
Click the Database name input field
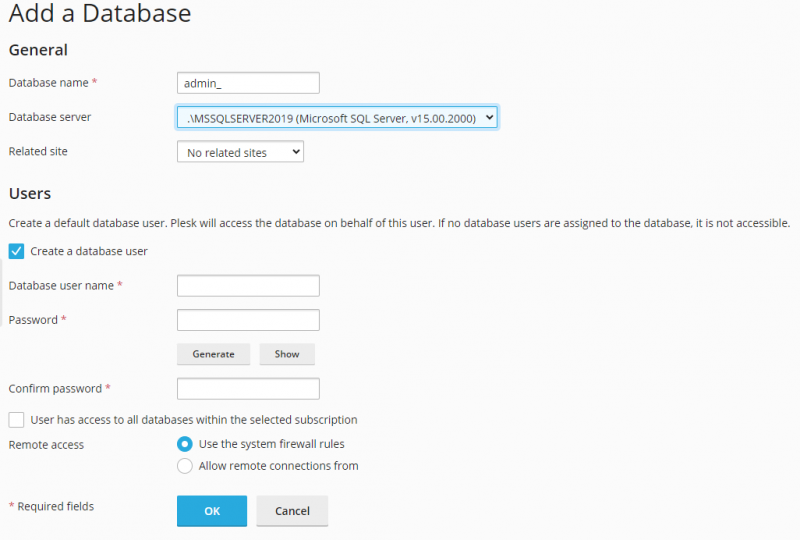248,83
